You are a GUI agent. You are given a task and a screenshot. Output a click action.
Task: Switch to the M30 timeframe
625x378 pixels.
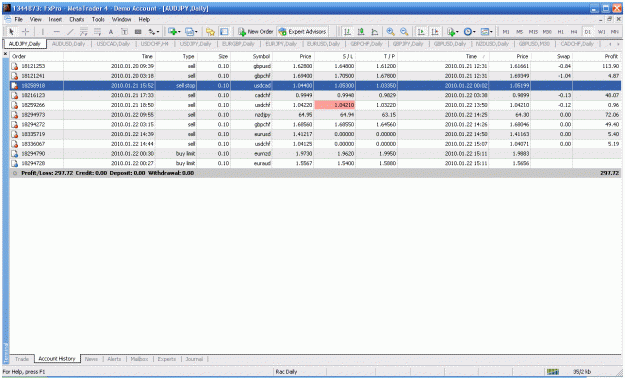point(547,32)
